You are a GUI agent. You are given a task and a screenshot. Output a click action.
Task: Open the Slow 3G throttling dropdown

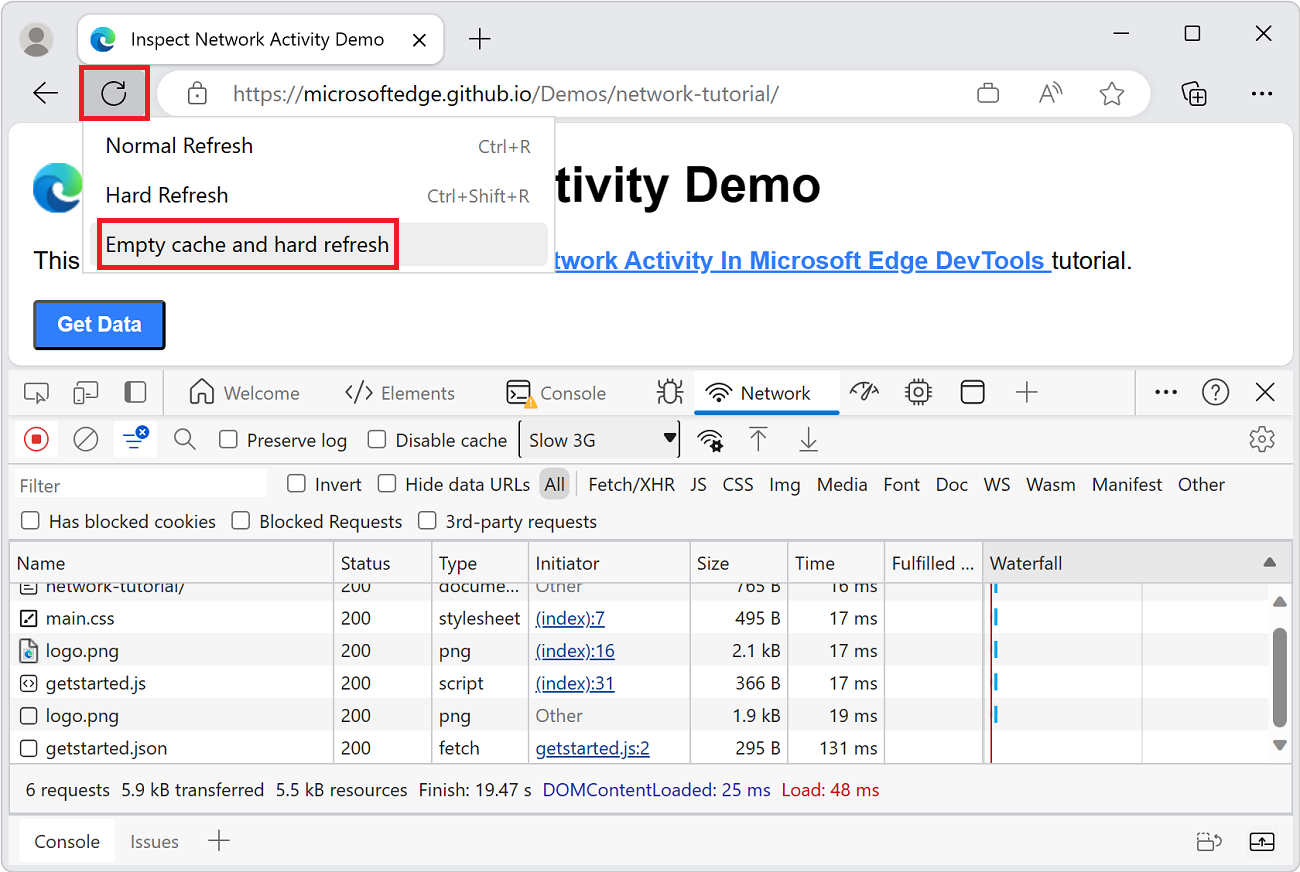click(600, 440)
